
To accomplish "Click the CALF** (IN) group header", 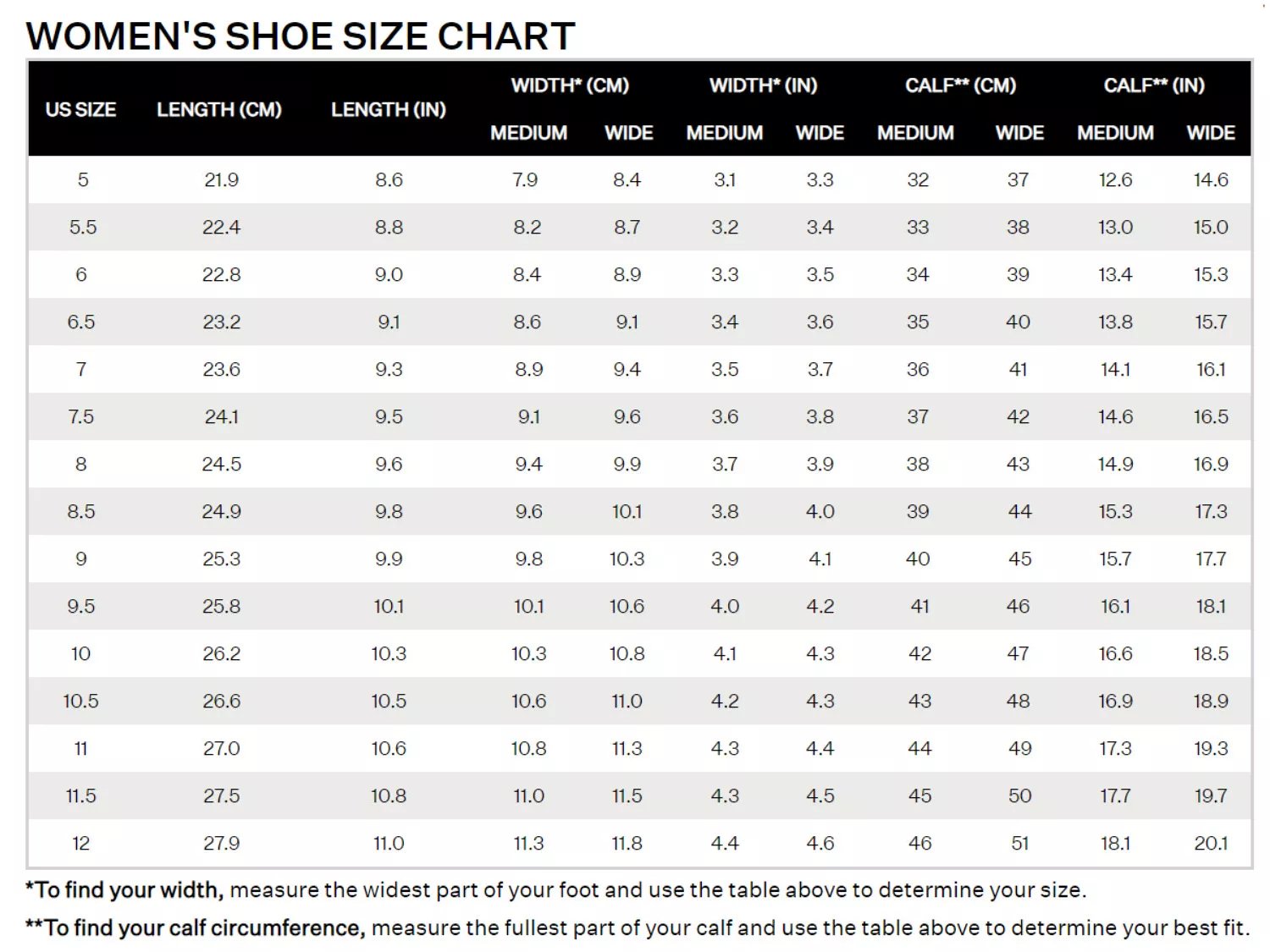I will (1154, 85).
